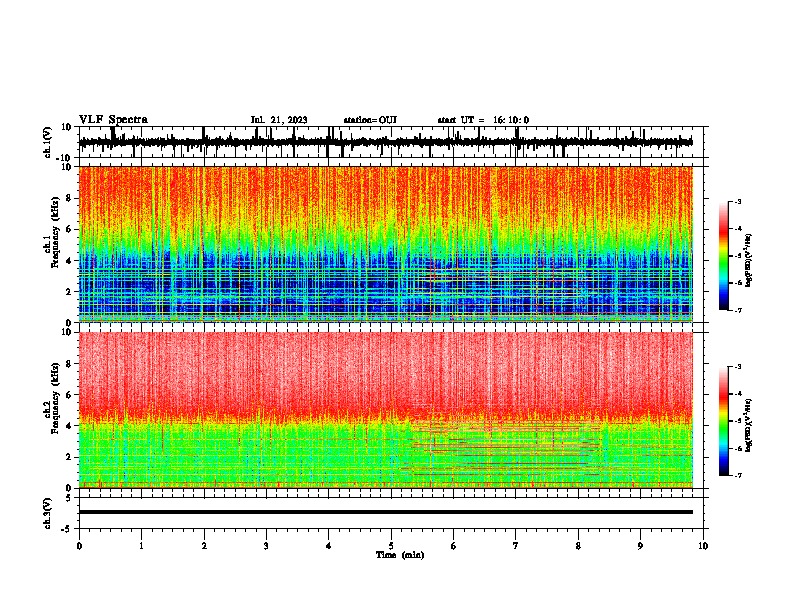Click the "2" kHz tick on ch.1 spectrogram axis
This screenshot has height=612, width=792.
[x=69, y=292]
